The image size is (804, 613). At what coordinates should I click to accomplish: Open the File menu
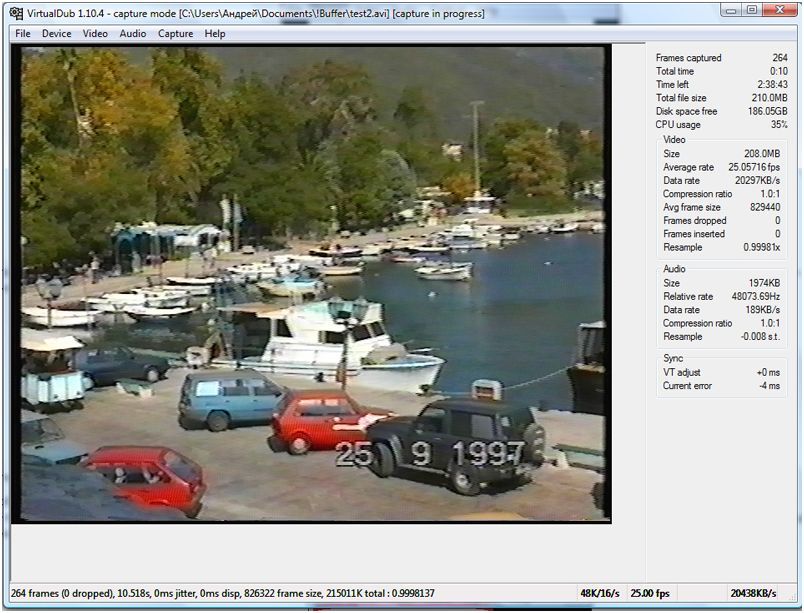click(x=23, y=34)
